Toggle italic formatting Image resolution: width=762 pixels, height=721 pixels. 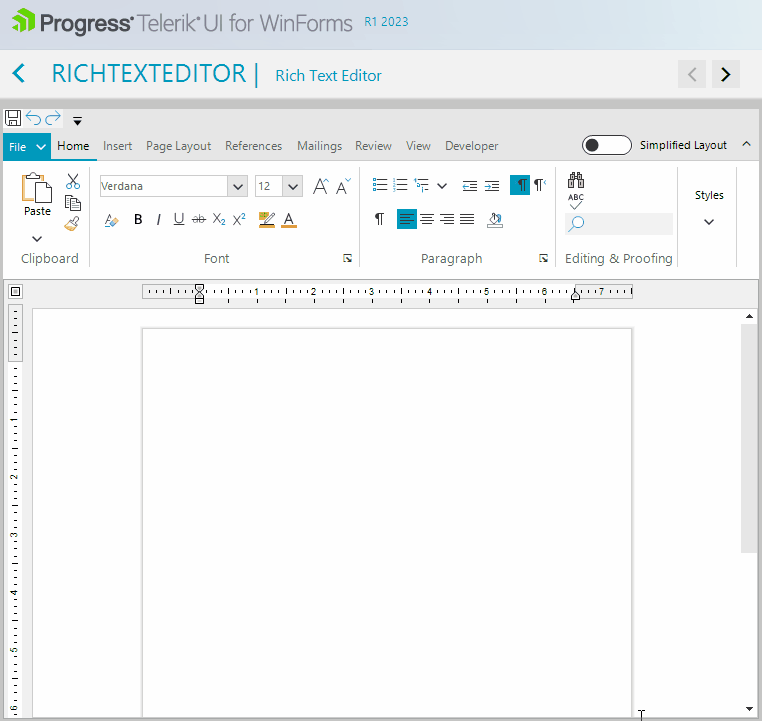click(x=158, y=220)
